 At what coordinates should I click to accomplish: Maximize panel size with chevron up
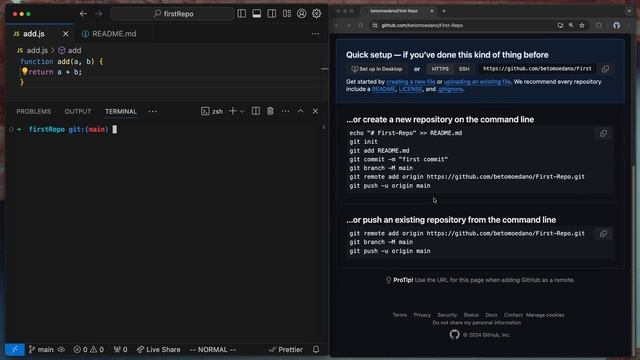coord(300,111)
